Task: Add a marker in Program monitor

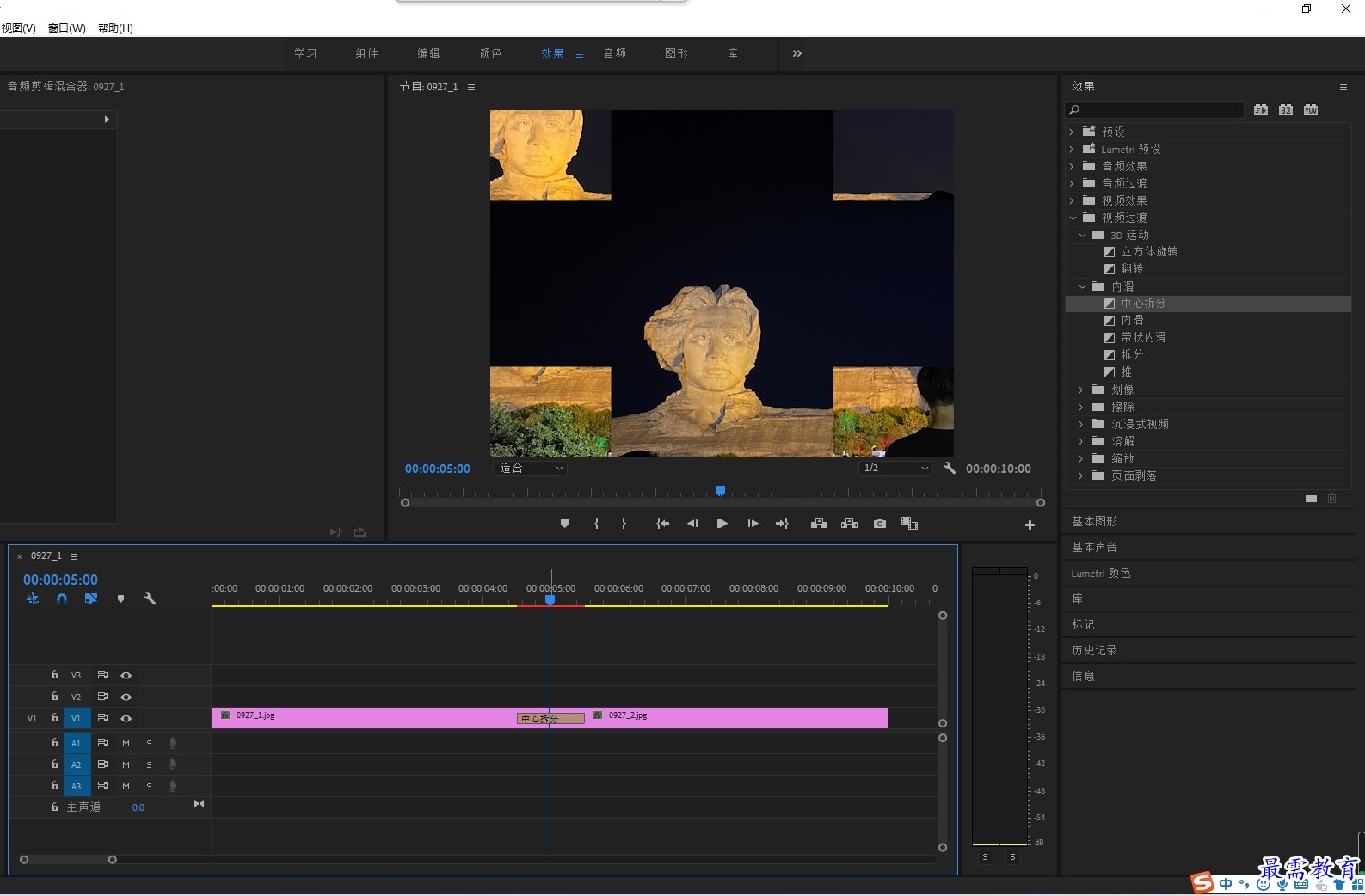Action: click(564, 524)
